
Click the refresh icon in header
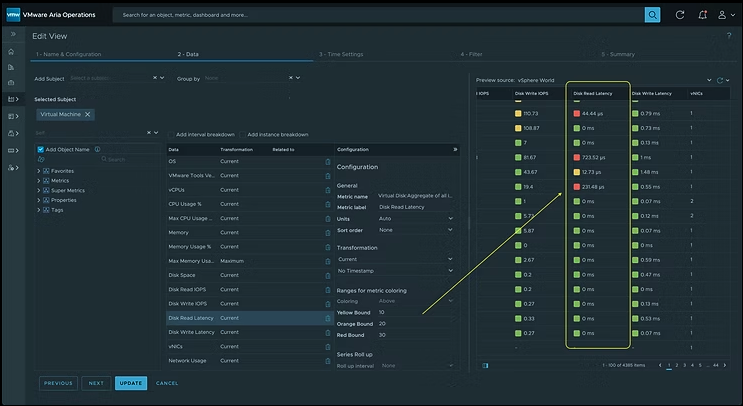click(680, 15)
